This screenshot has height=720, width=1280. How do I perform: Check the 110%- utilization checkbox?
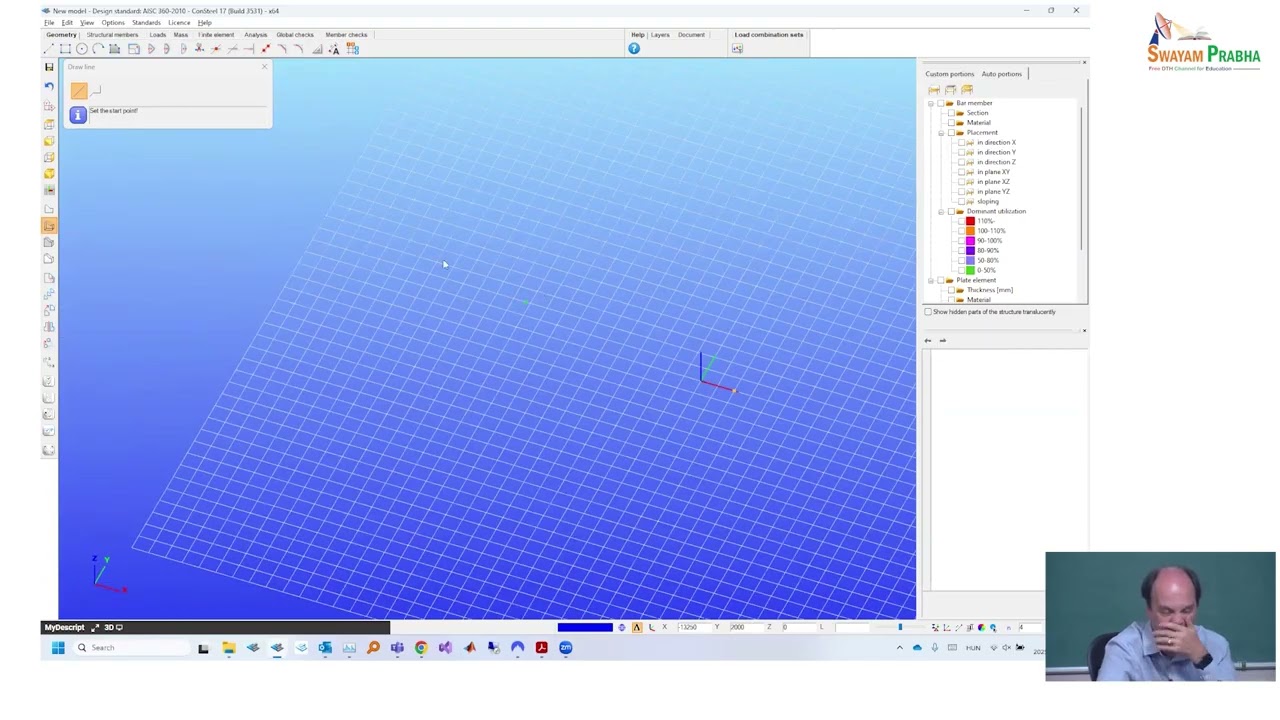click(x=961, y=221)
